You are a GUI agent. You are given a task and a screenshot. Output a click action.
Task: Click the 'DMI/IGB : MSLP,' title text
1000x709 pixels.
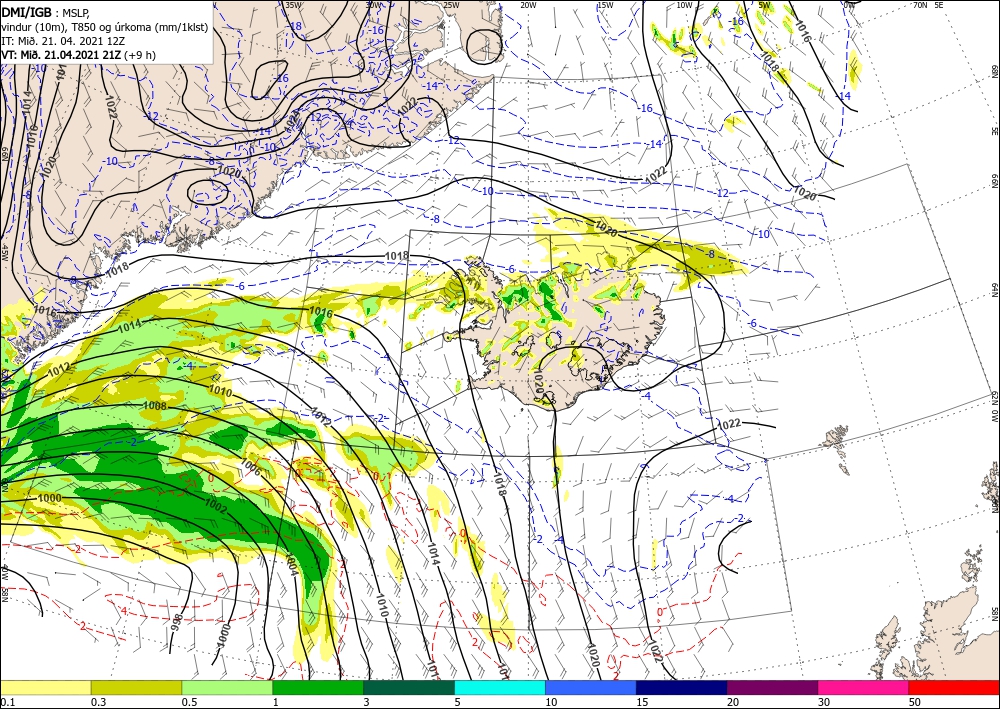coord(47,11)
